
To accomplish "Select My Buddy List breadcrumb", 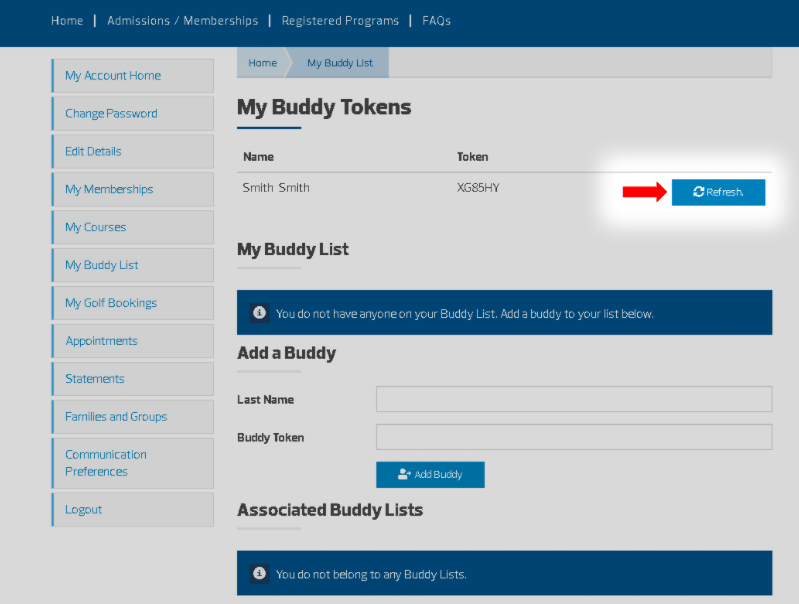I will pyautogui.click(x=339, y=63).
